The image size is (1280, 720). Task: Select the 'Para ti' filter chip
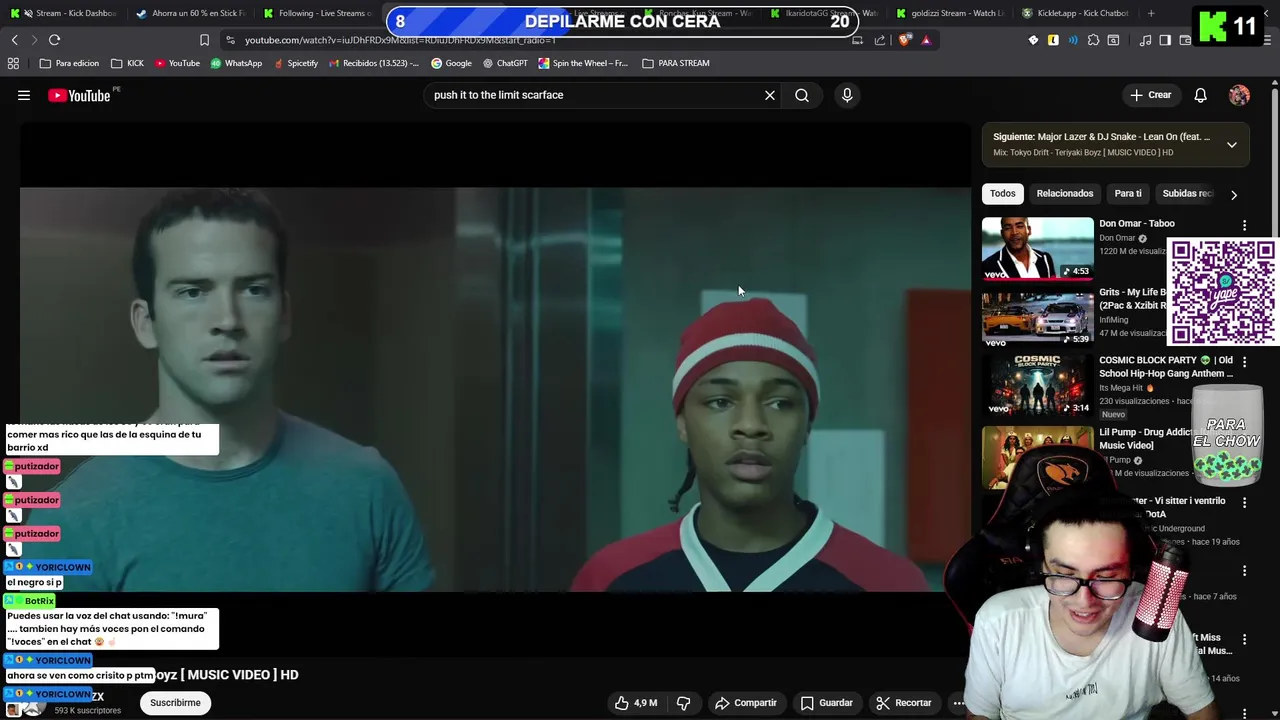(x=1128, y=193)
